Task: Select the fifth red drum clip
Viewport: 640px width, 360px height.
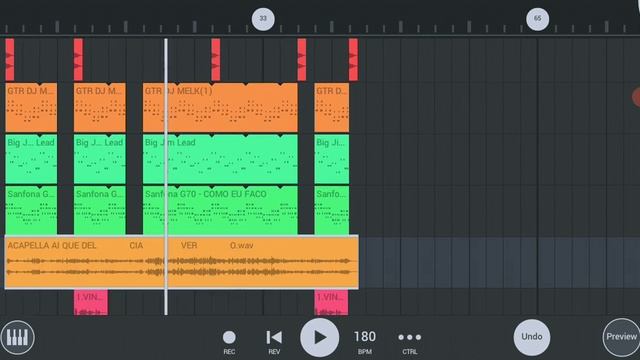Action: pos(353,60)
